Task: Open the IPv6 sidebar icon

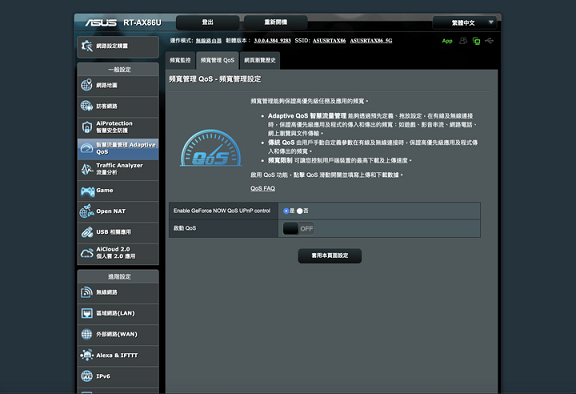Action: coord(87,376)
